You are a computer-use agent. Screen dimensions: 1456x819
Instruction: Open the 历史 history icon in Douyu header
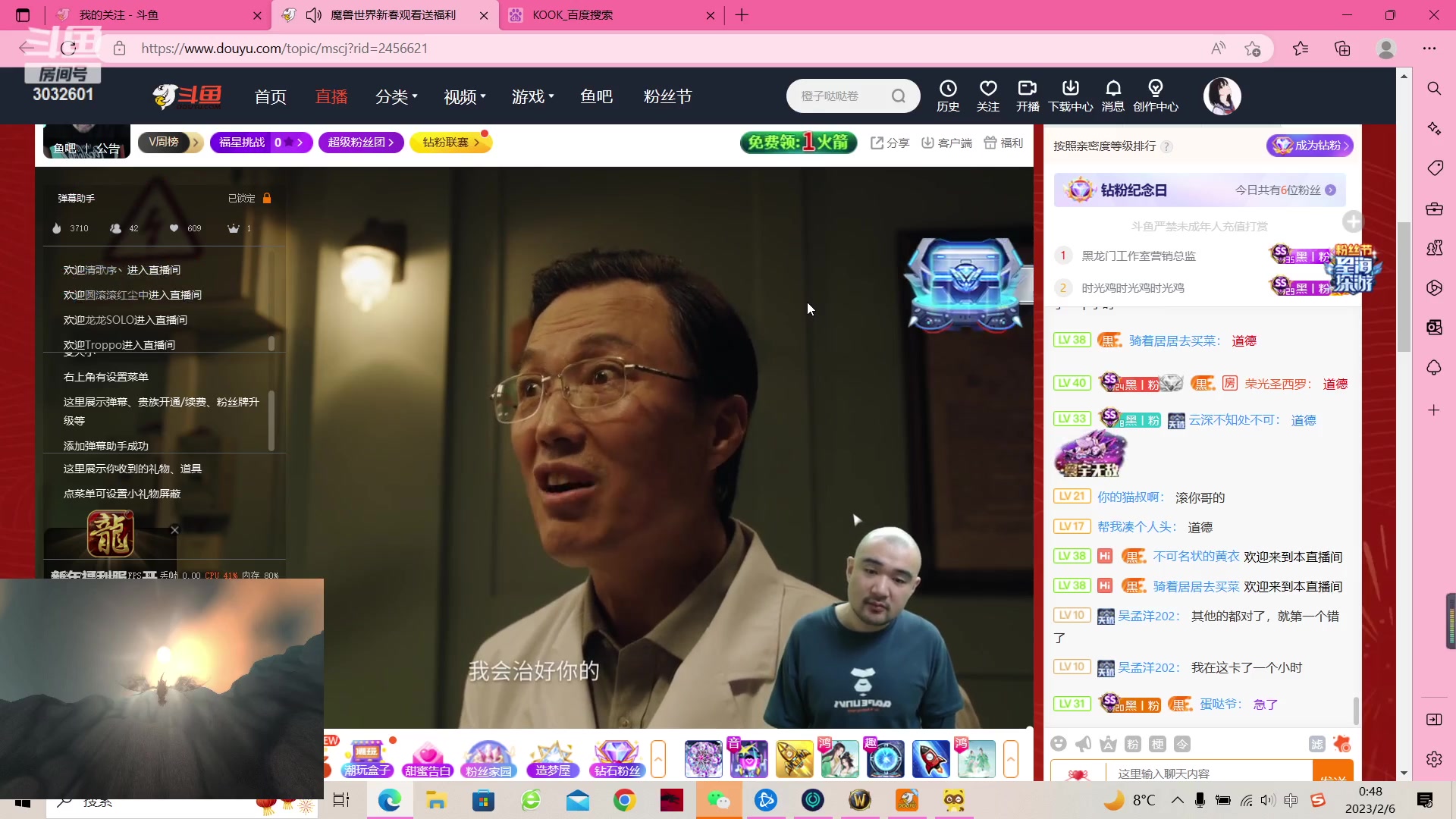point(948,96)
